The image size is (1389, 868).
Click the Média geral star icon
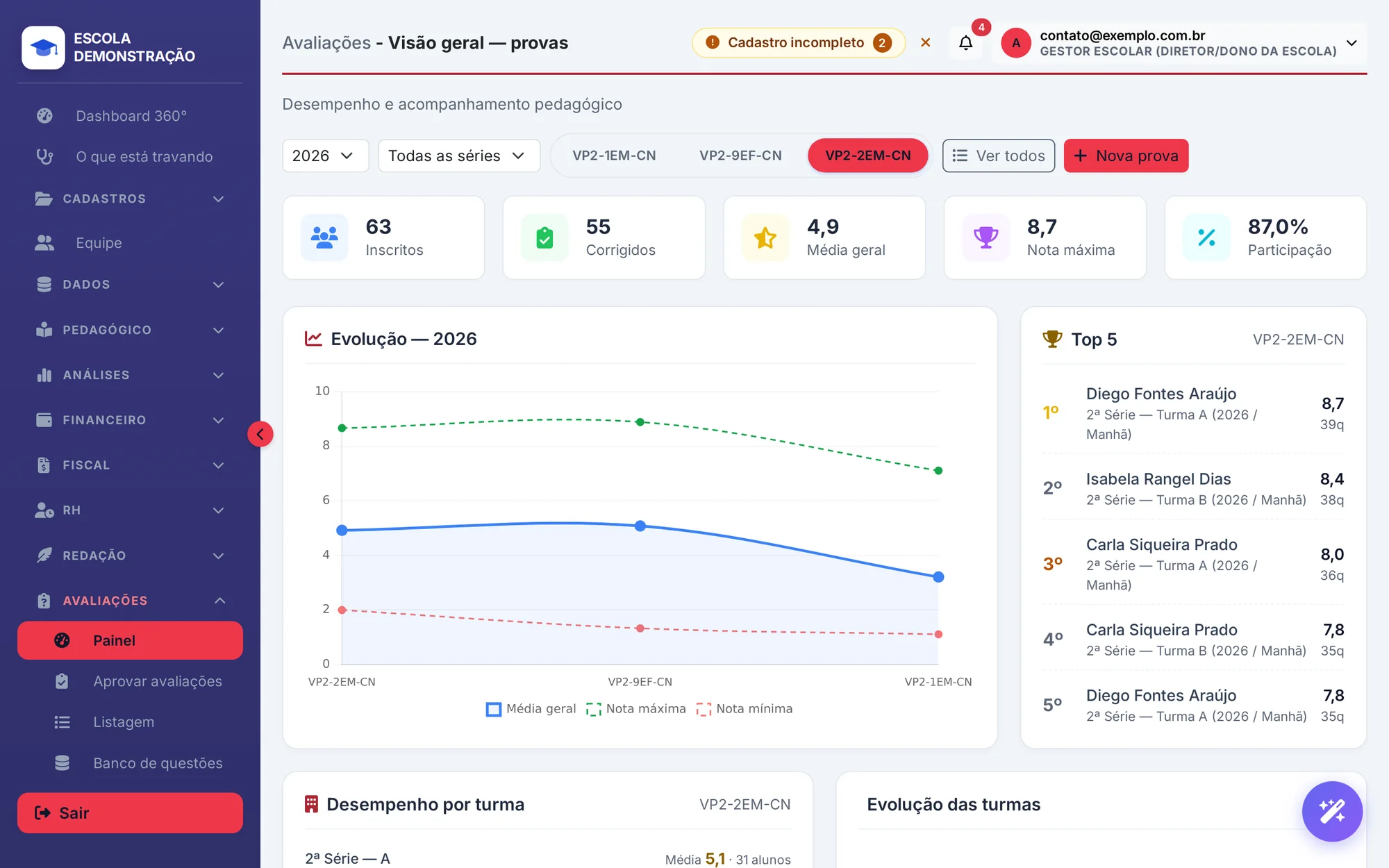pyautogui.click(x=765, y=237)
